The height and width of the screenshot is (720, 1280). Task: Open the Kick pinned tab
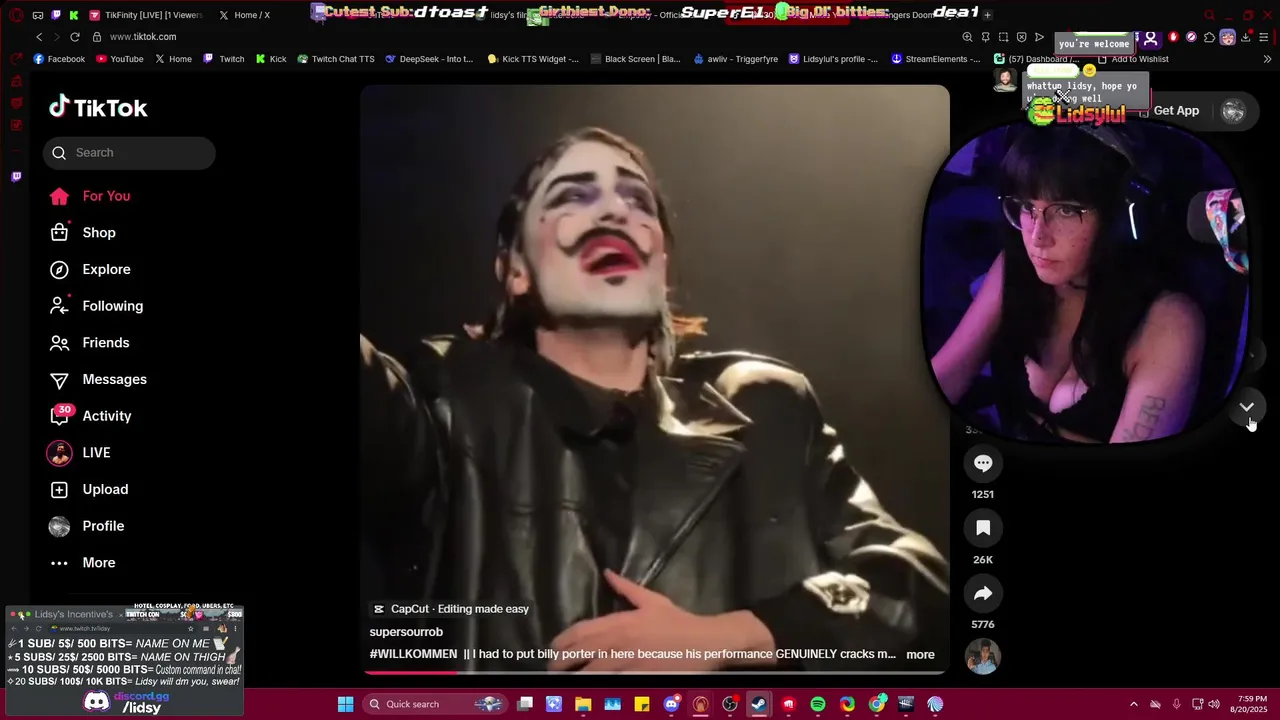click(x=74, y=15)
